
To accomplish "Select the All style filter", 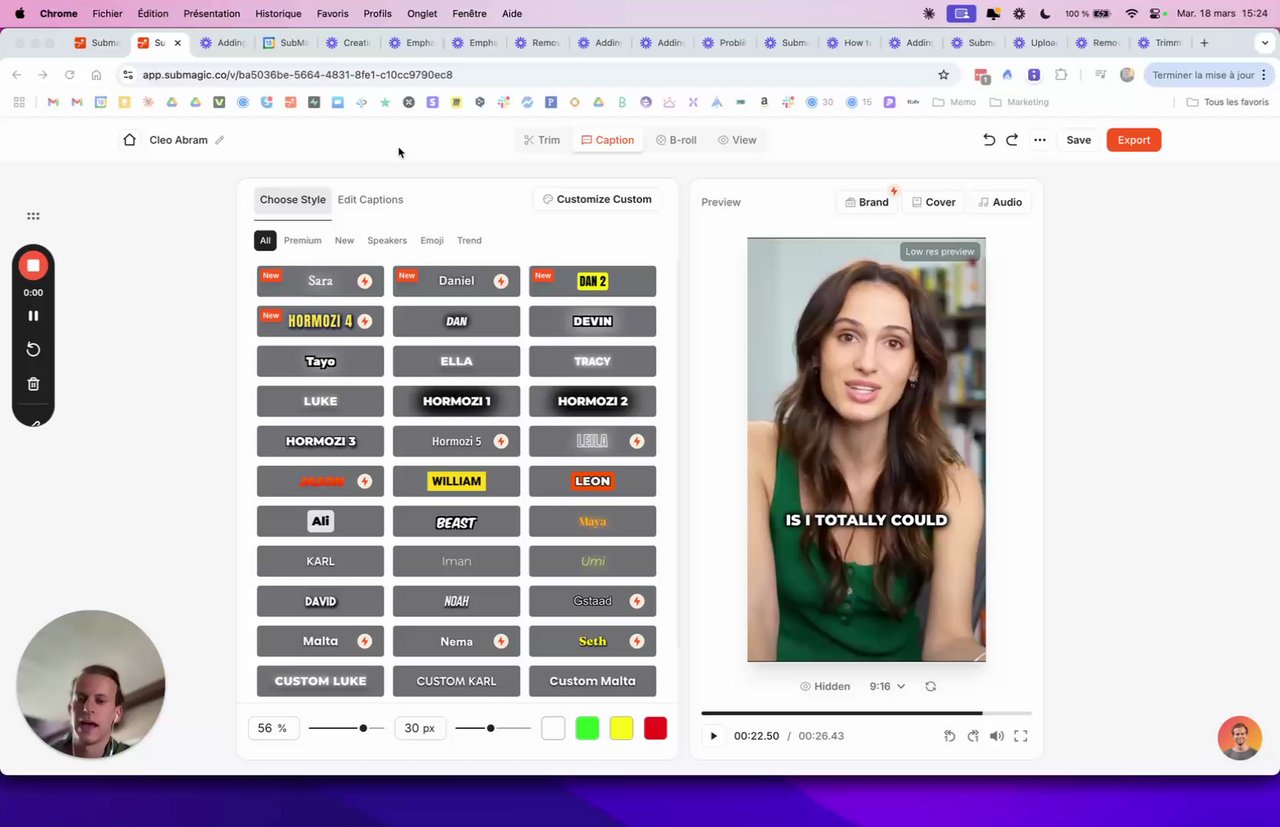I will [x=265, y=240].
